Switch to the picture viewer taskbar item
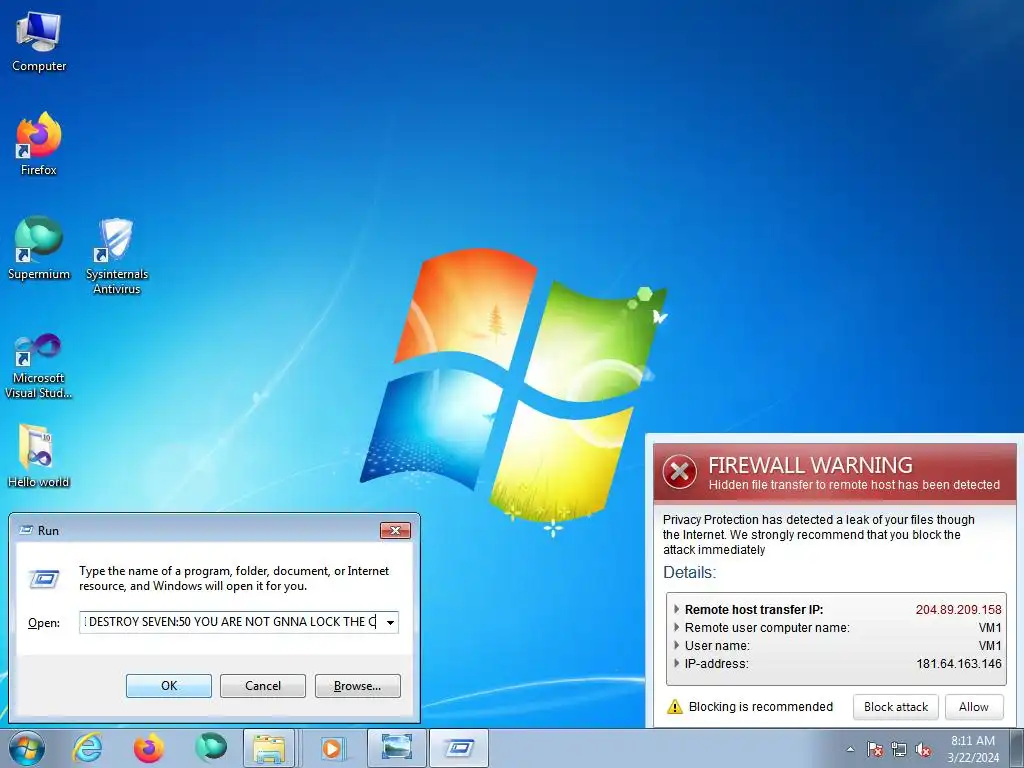 click(396, 748)
